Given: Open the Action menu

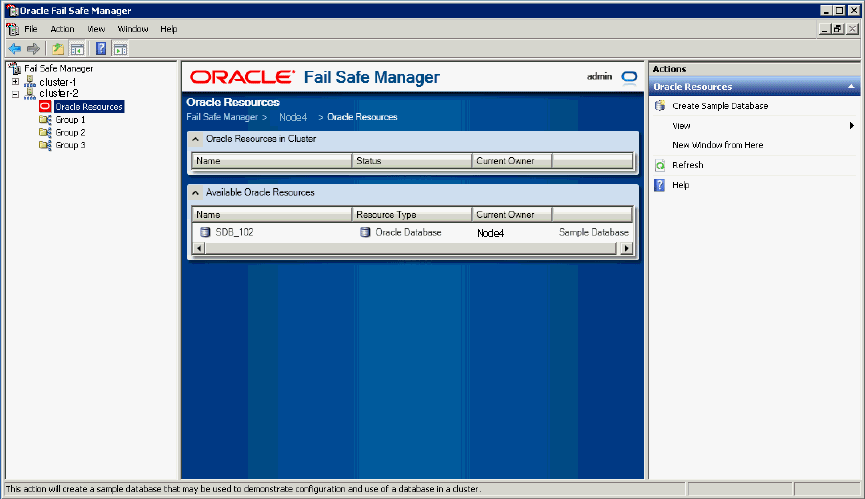Looking at the screenshot, I should [62, 29].
